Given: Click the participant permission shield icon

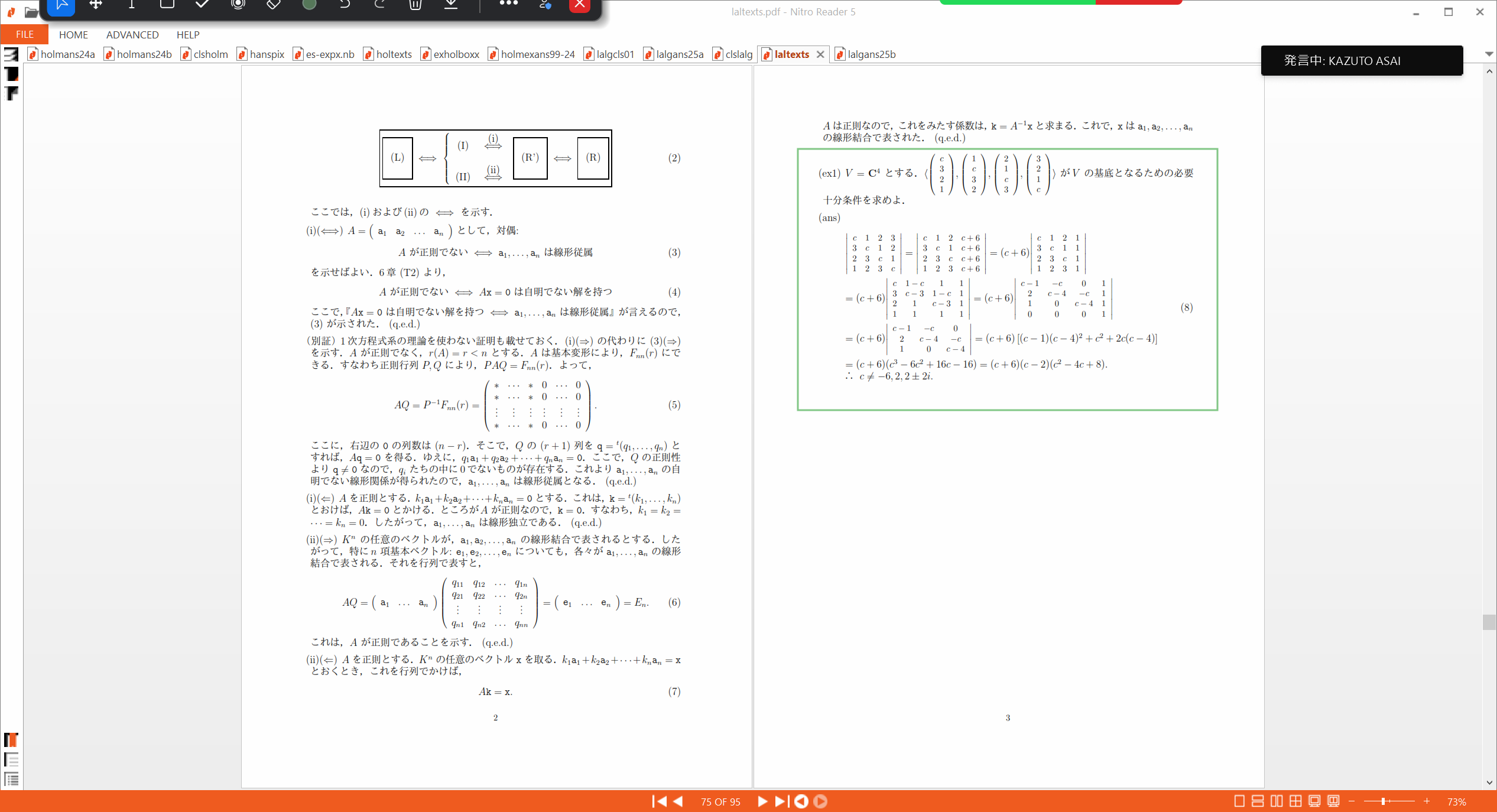Looking at the screenshot, I should (x=545, y=5).
